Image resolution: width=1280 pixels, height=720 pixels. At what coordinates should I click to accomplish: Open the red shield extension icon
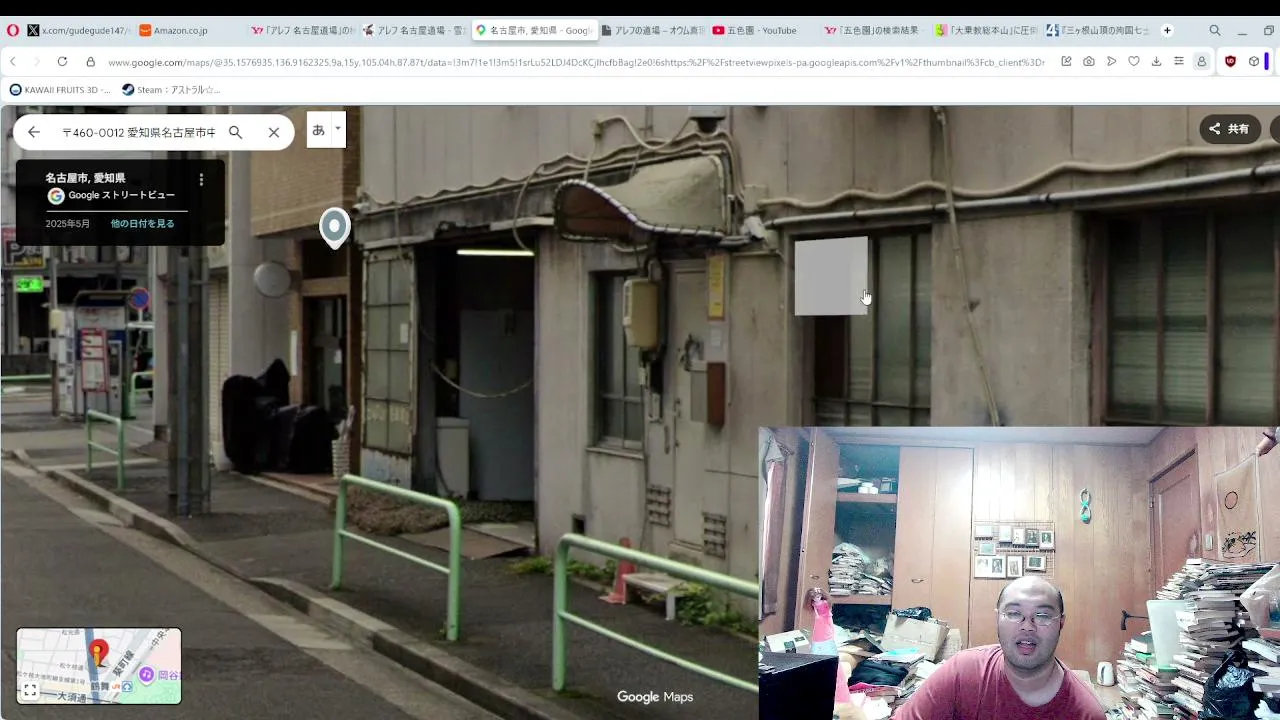(1230, 62)
